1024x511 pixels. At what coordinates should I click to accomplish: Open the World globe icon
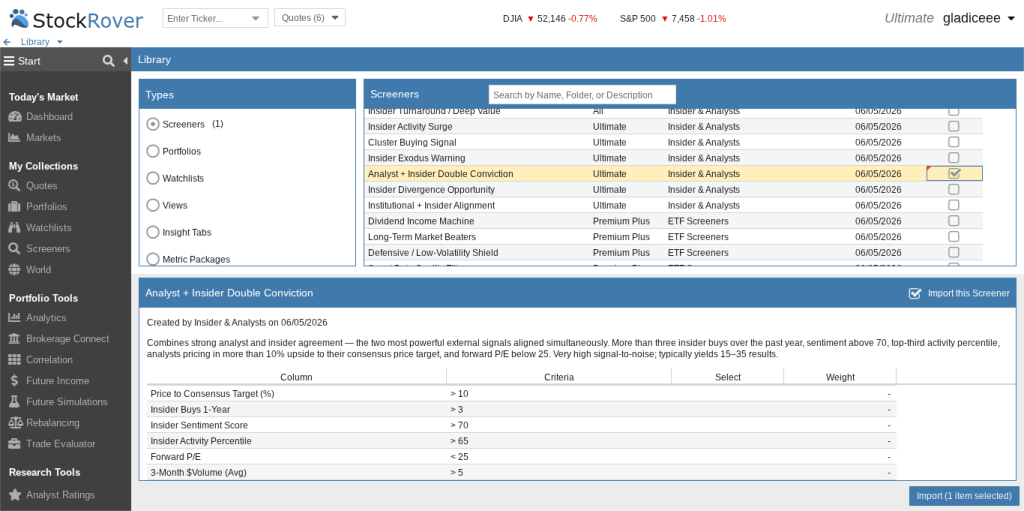14,269
